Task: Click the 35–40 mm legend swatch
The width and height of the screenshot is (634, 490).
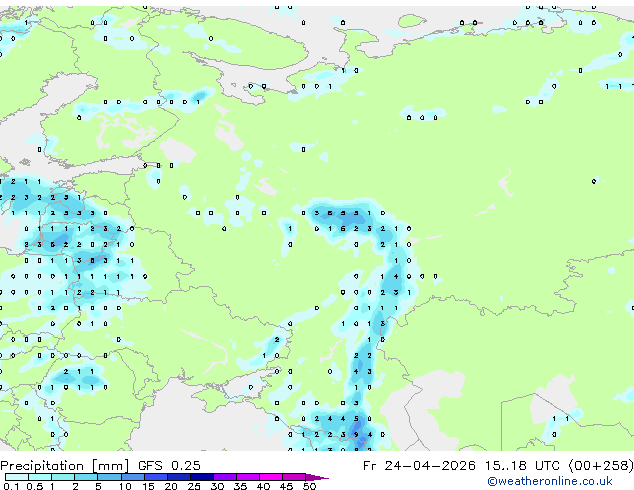Action: 248,477
